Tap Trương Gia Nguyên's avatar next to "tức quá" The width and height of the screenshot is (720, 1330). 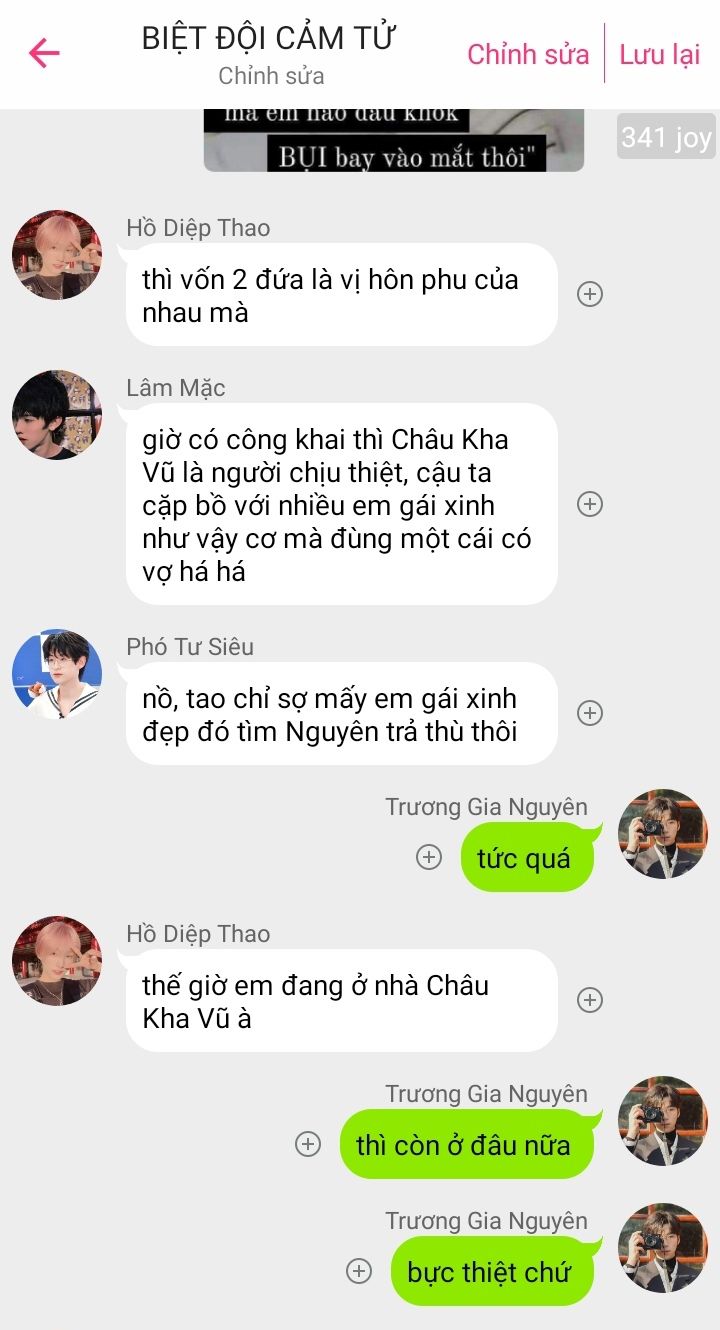click(663, 834)
